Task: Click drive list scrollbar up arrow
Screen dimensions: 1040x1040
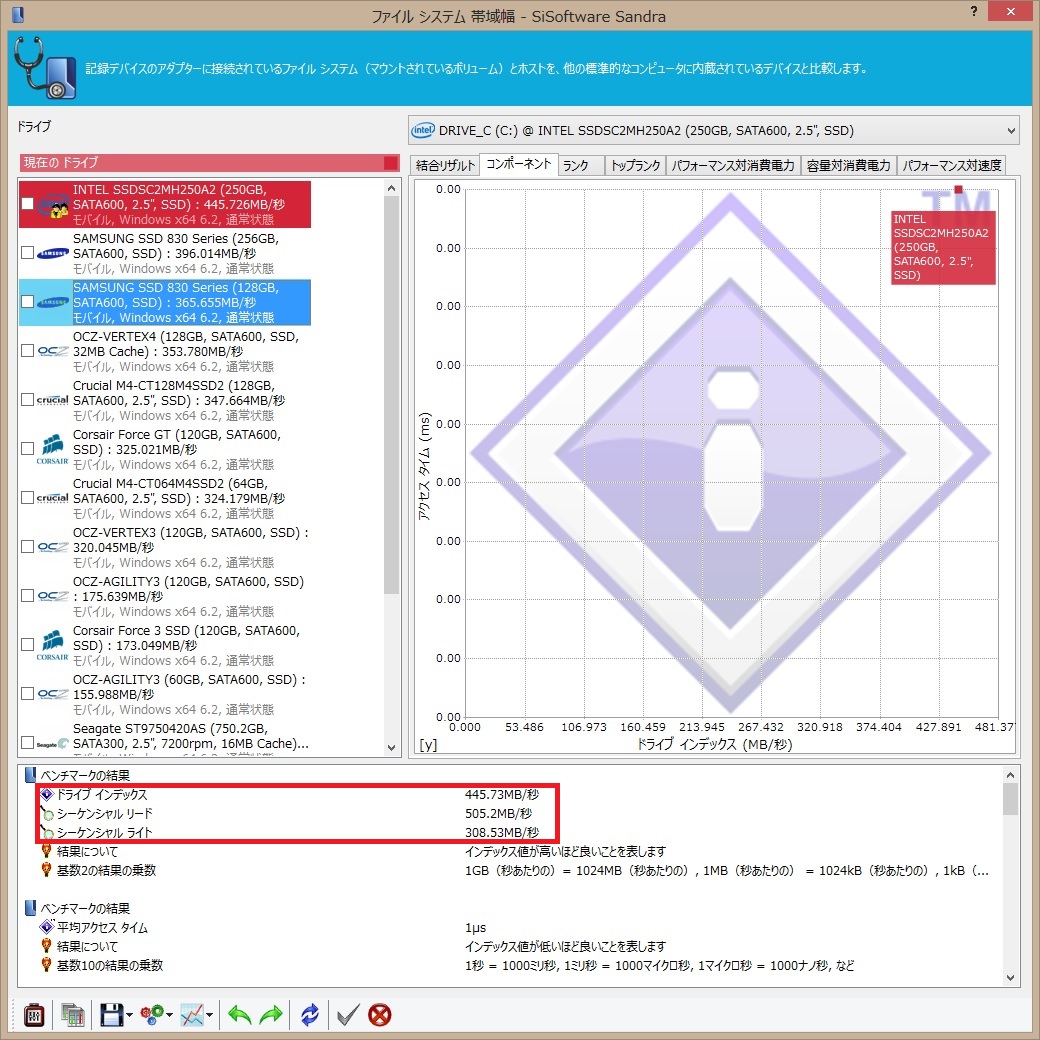Action: 391,188
